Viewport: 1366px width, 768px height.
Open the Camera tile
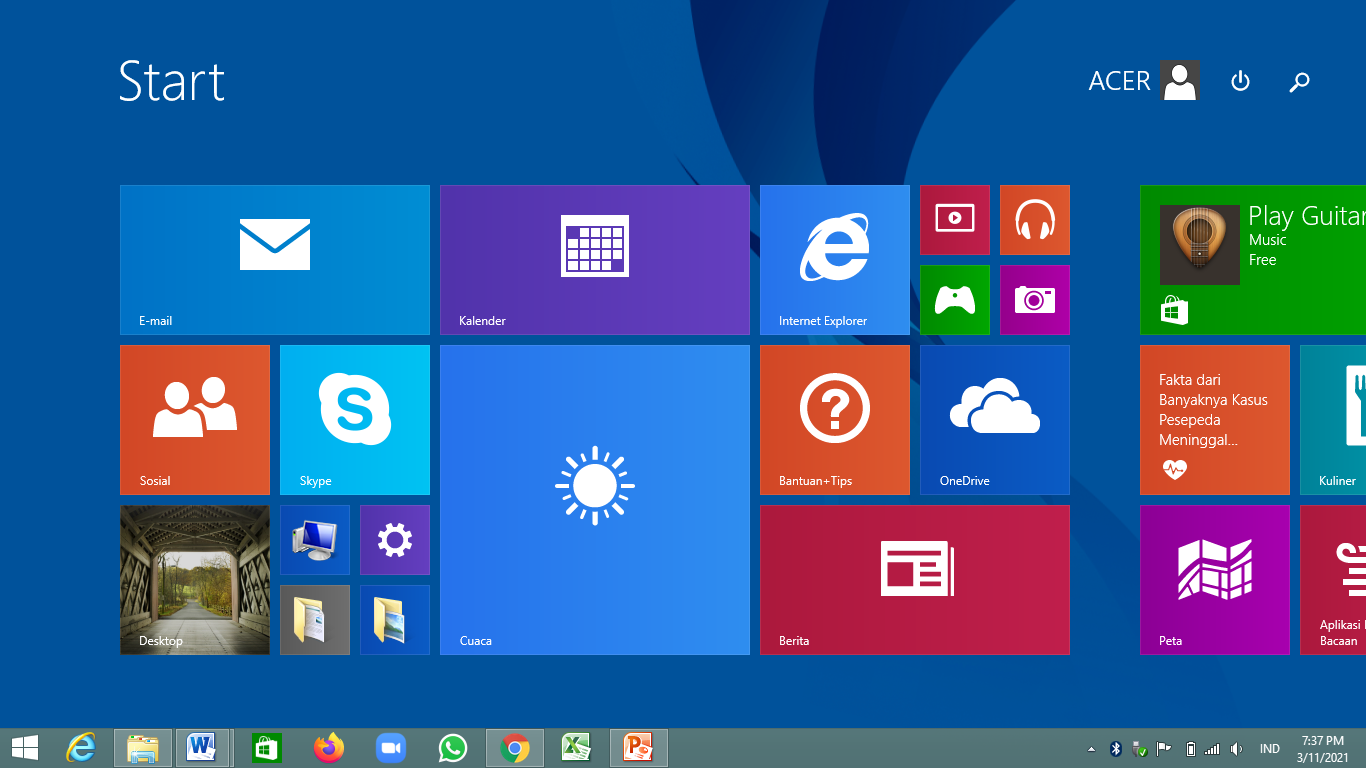[x=1034, y=299]
